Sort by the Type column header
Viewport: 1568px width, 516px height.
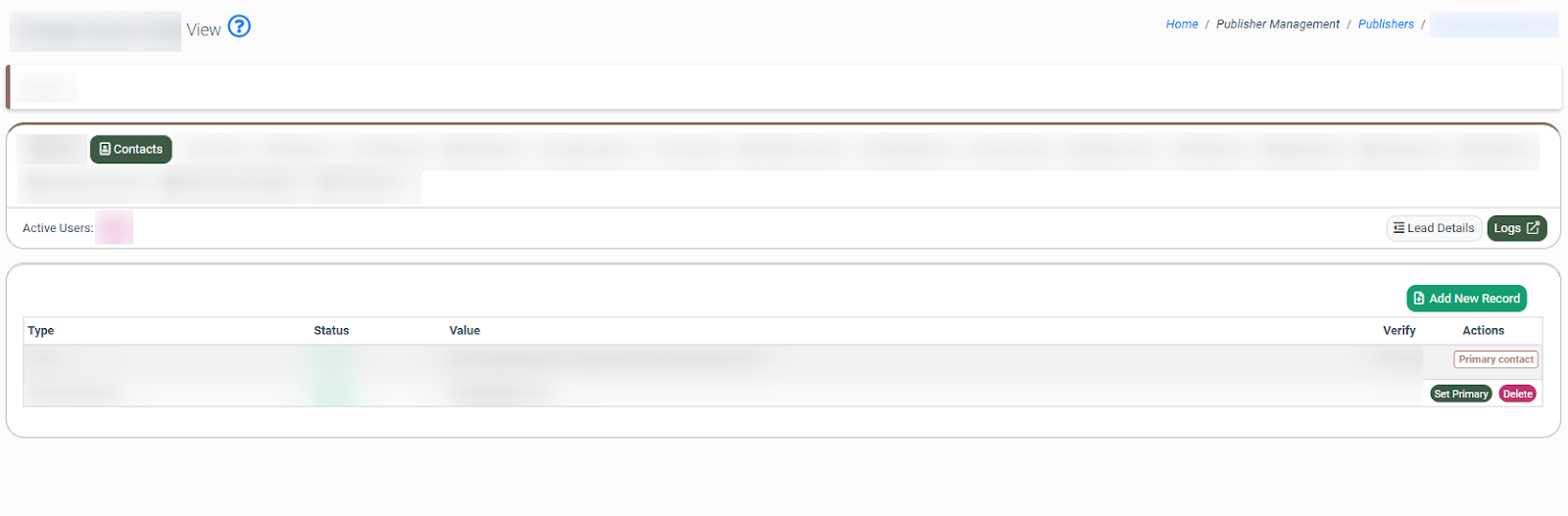tap(41, 331)
